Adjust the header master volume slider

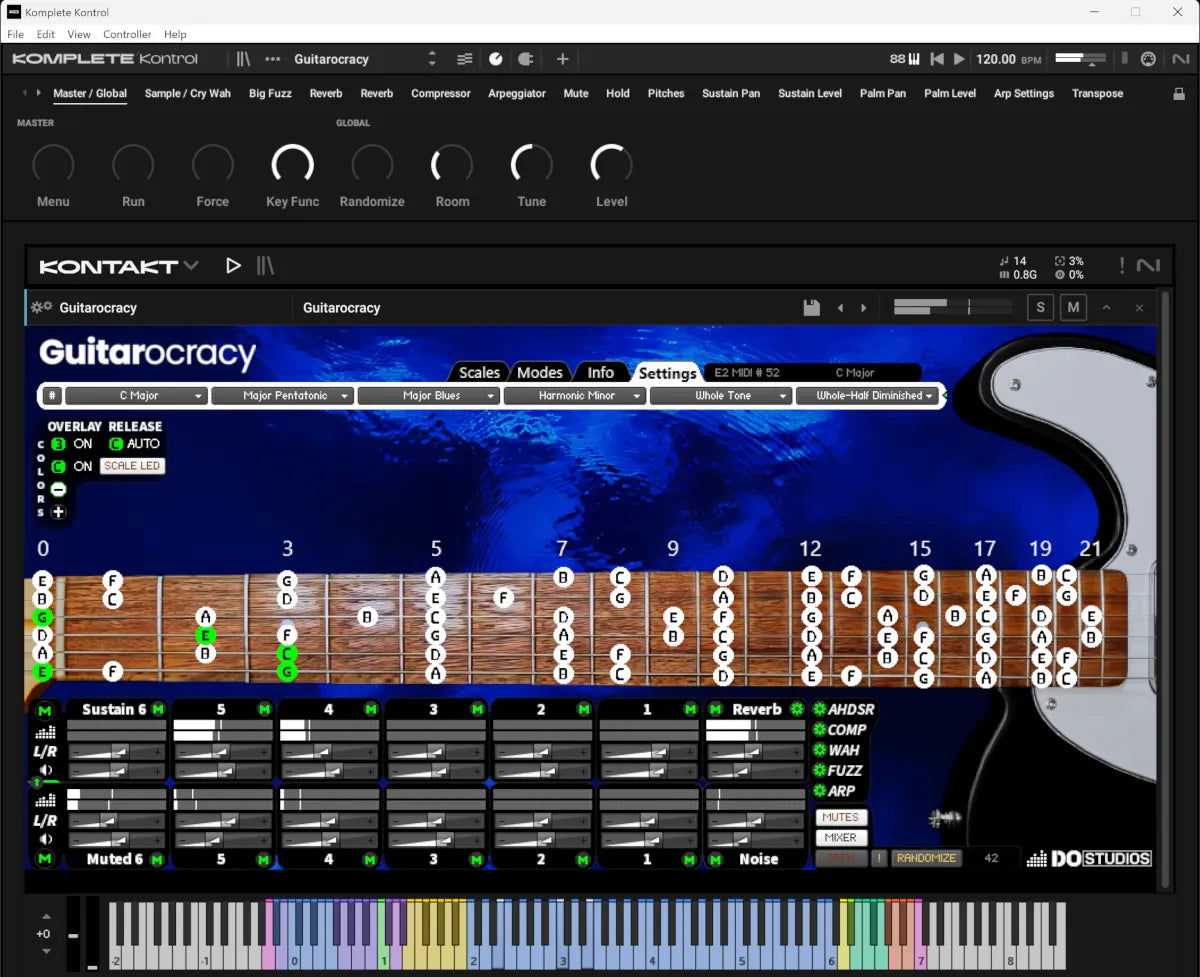pos(1083,59)
